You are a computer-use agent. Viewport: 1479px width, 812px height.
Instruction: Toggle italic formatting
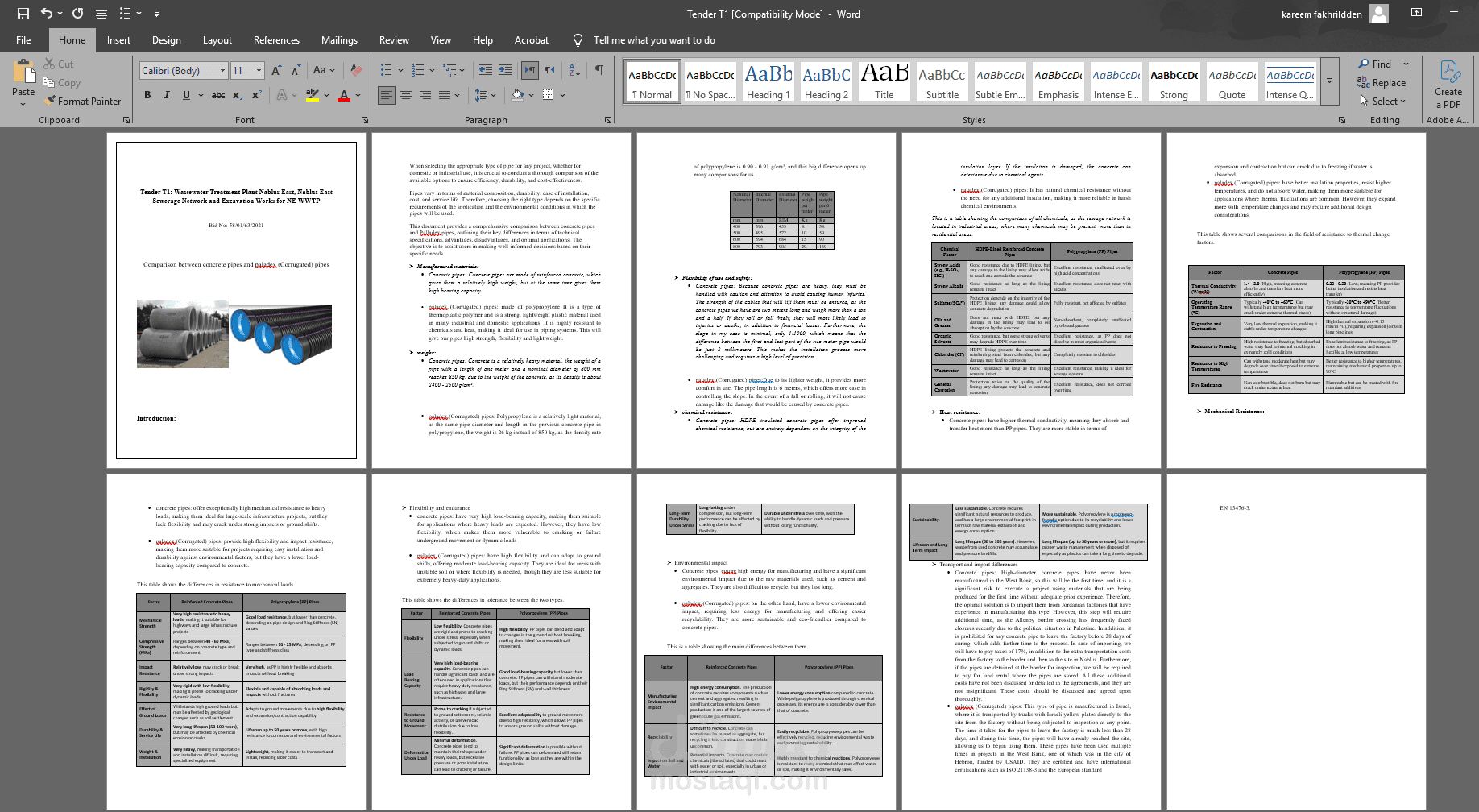click(x=167, y=95)
